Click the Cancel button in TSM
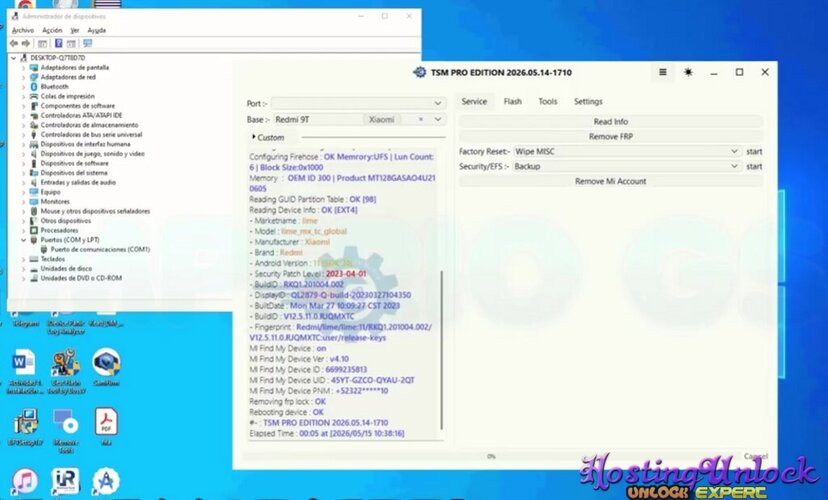 (x=756, y=456)
